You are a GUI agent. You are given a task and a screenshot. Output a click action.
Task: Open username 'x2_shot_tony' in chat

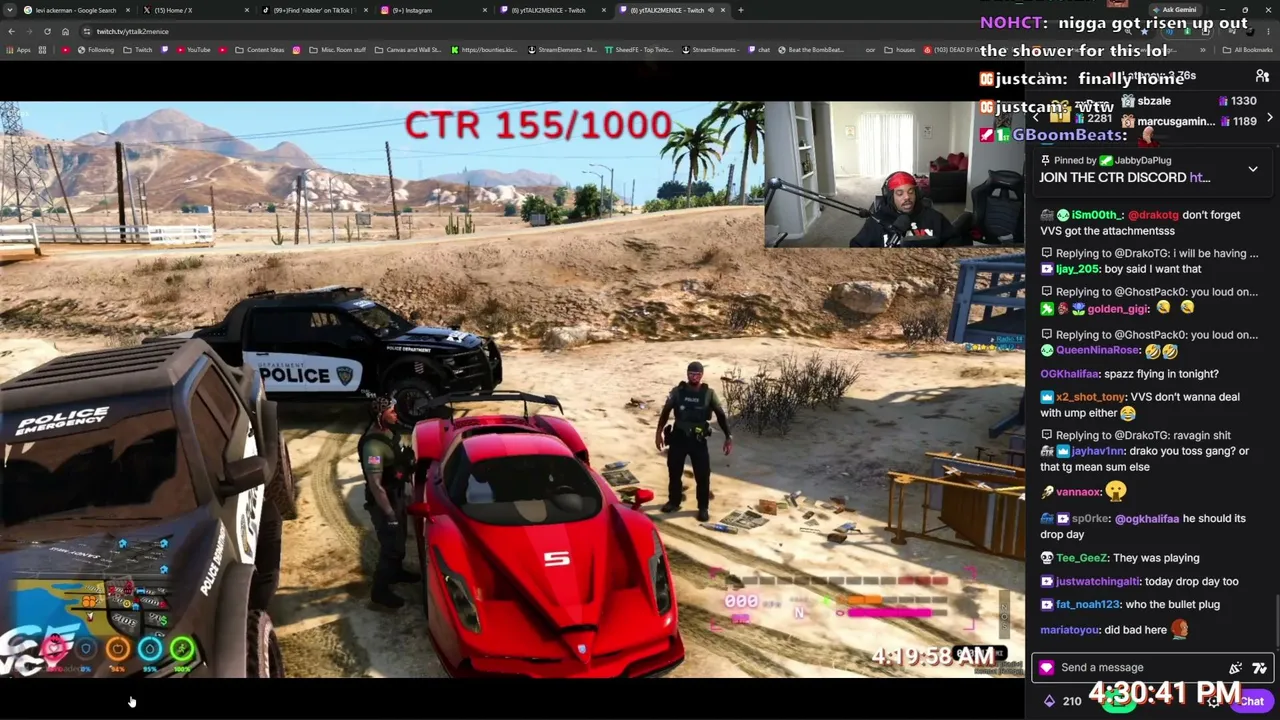pyautogui.click(x=1090, y=397)
